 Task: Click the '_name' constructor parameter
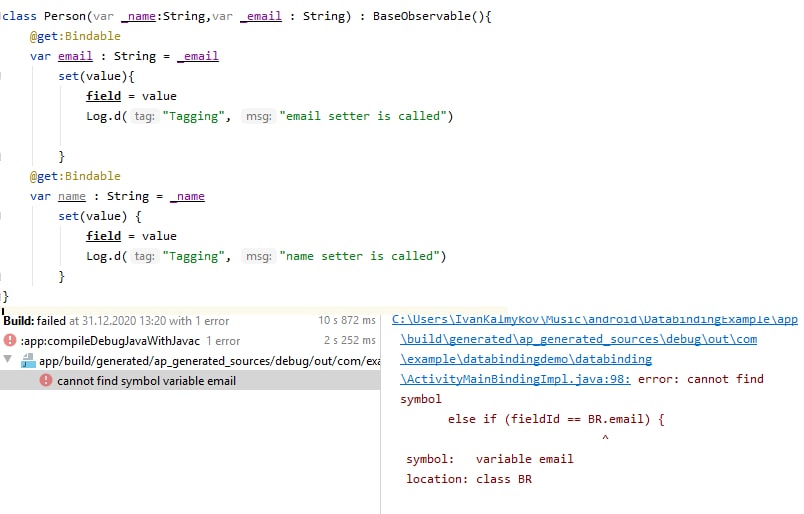click(x=138, y=16)
